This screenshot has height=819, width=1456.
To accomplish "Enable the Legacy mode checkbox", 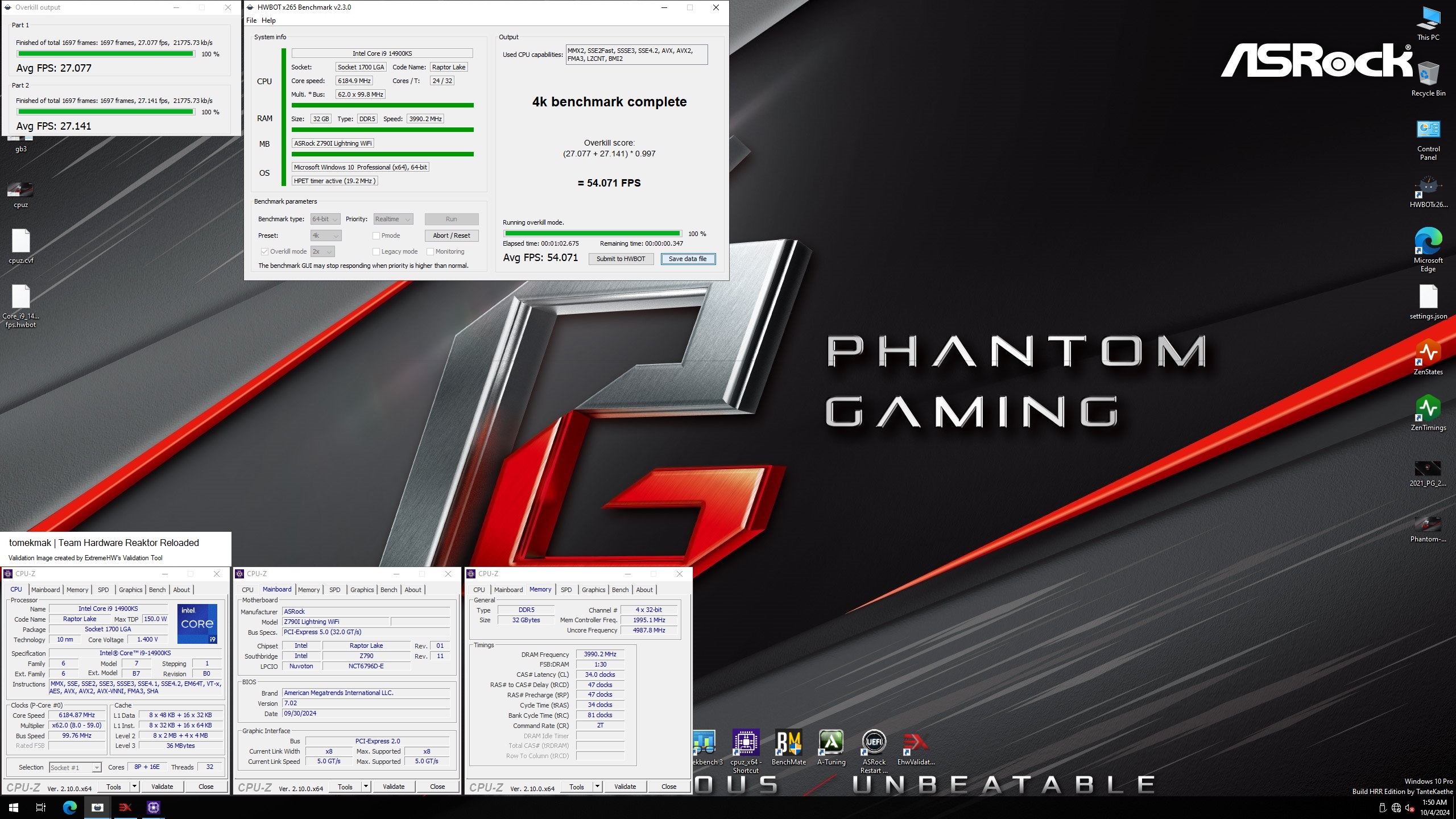I will tap(376, 251).
